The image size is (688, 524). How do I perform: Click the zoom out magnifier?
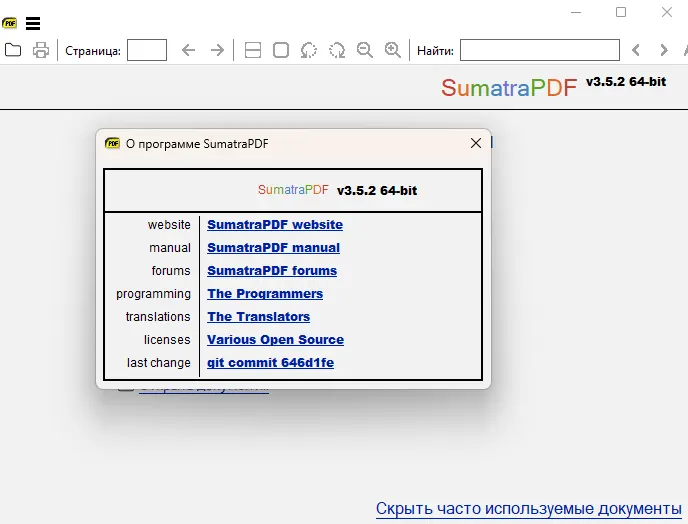[x=365, y=50]
